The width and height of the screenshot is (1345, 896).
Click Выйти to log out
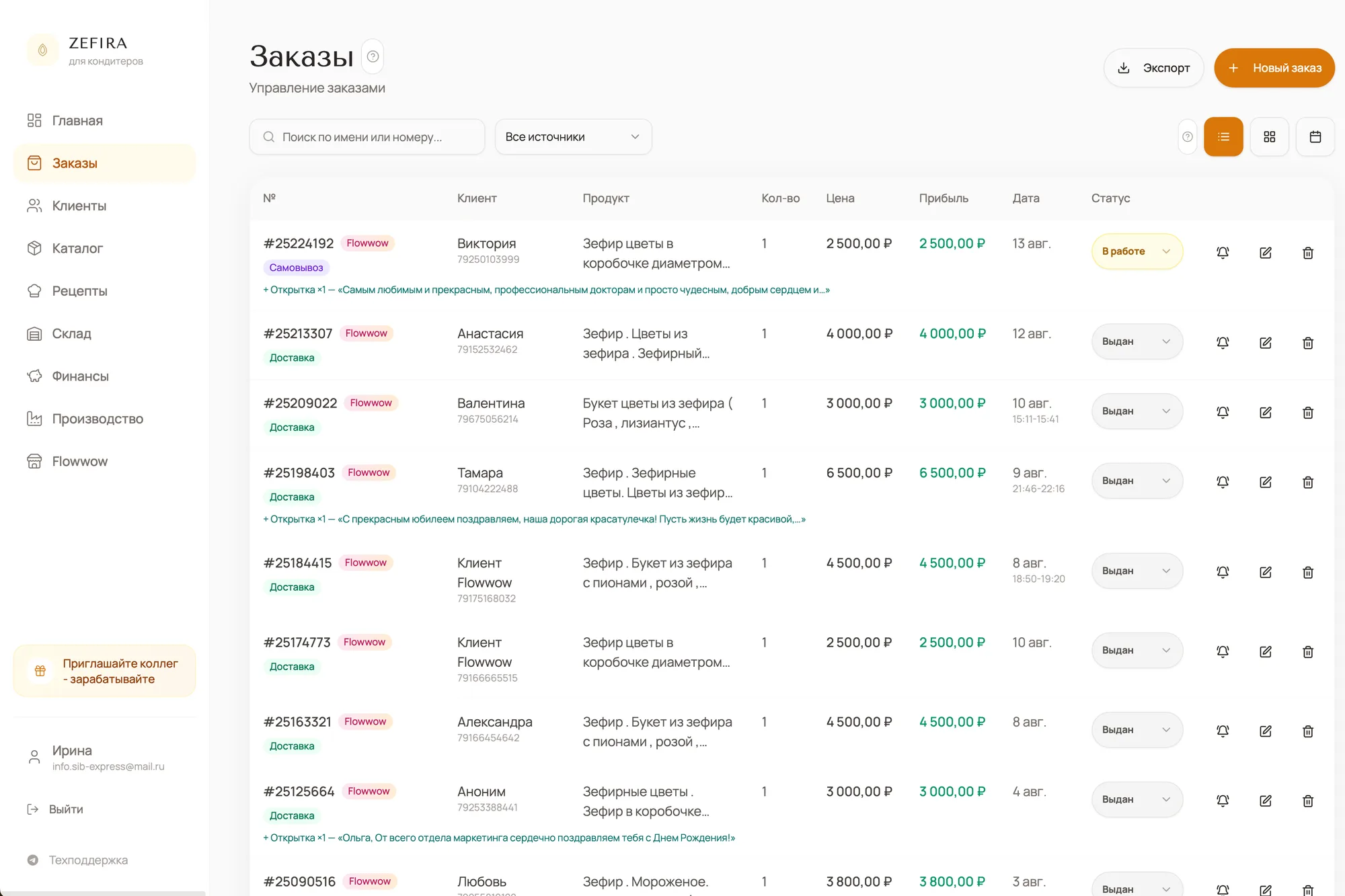(x=55, y=809)
